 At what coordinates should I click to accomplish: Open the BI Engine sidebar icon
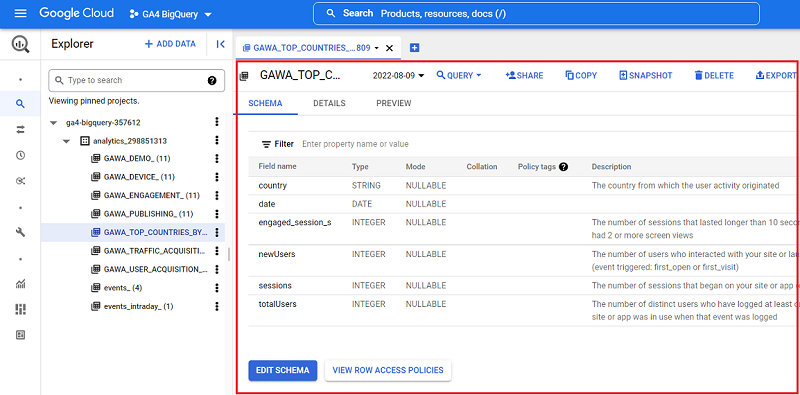(x=20, y=309)
